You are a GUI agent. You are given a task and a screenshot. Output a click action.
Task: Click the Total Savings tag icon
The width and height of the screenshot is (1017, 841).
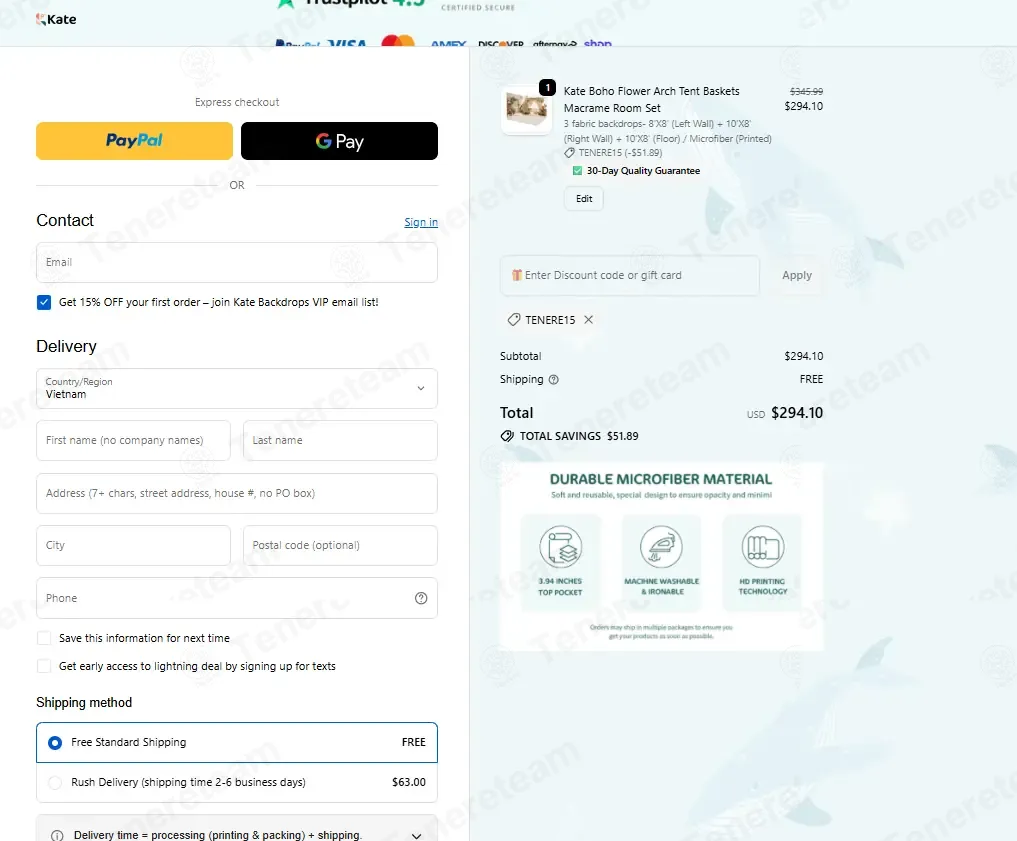pos(507,436)
